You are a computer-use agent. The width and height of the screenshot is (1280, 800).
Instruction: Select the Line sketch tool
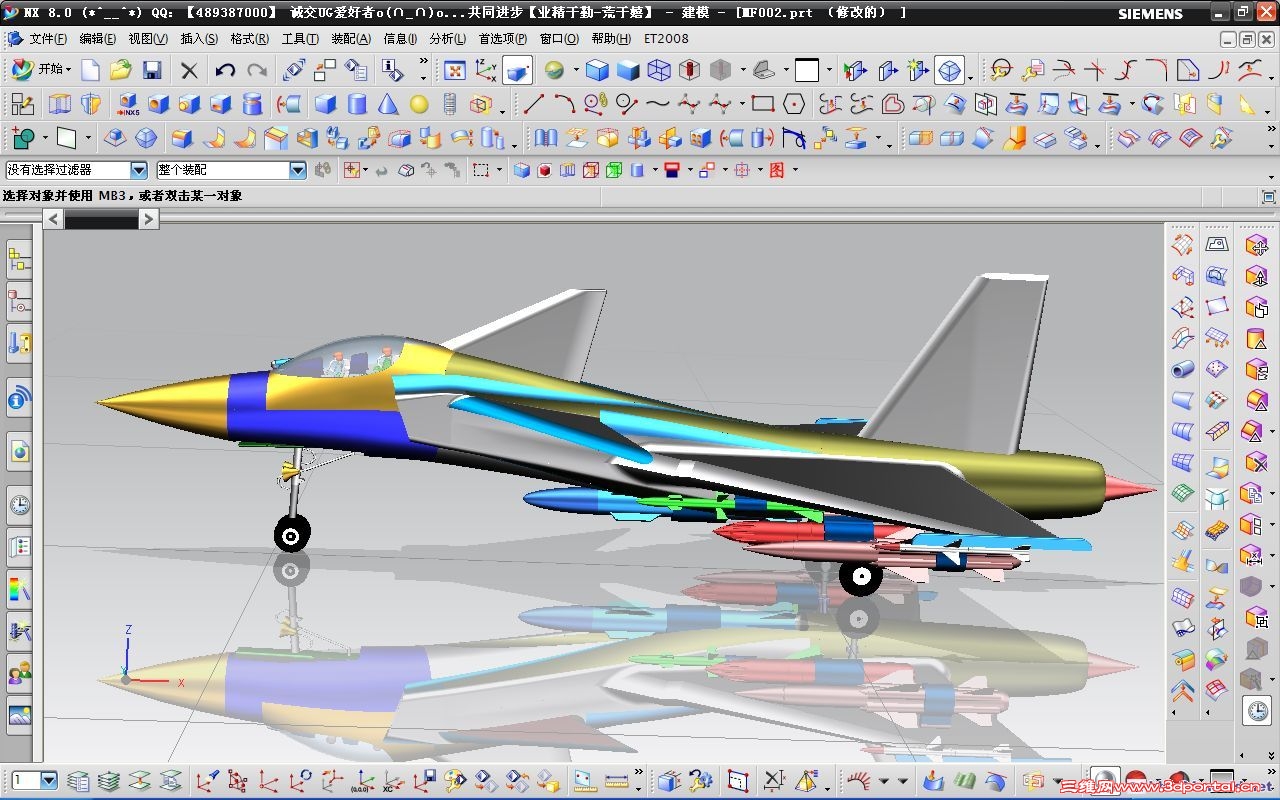(x=534, y=104)
